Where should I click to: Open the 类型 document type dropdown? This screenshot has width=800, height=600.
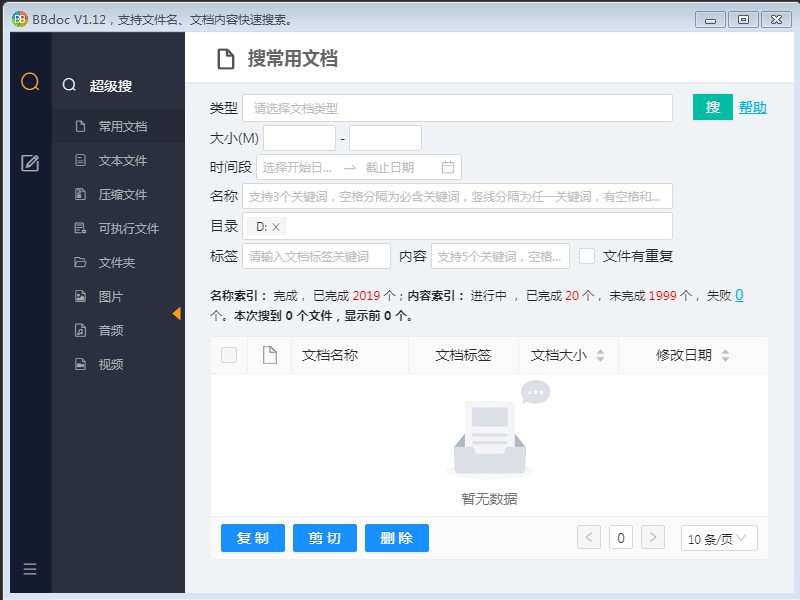[457, 108]
